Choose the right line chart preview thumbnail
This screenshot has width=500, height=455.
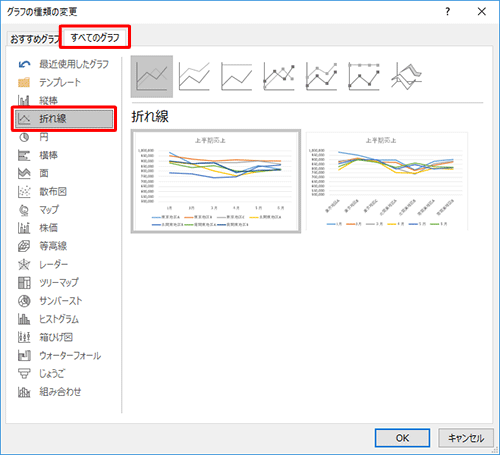point(387,181)
